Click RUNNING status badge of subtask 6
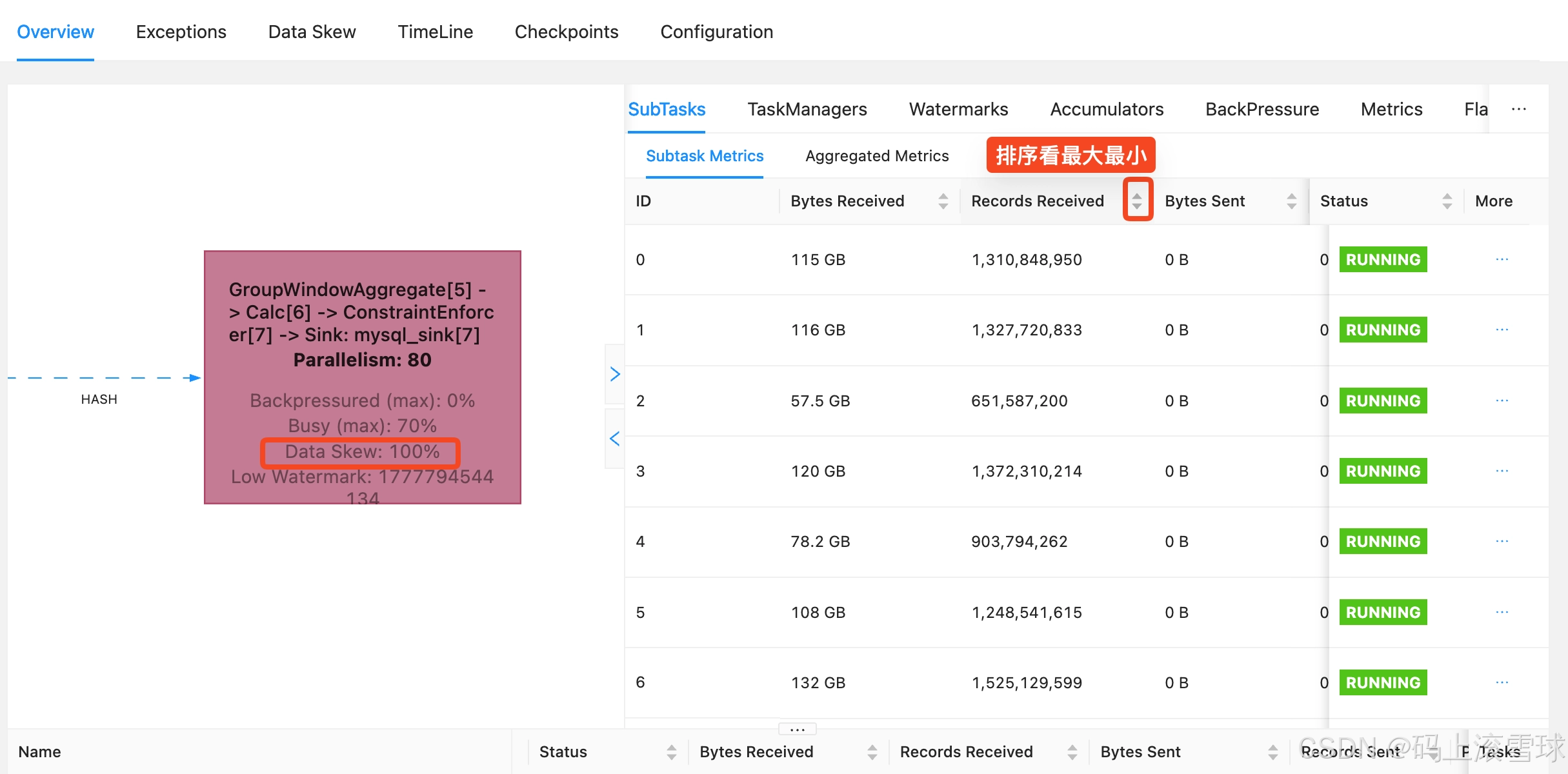The image size is (1568, 774). pos(1383,682)
